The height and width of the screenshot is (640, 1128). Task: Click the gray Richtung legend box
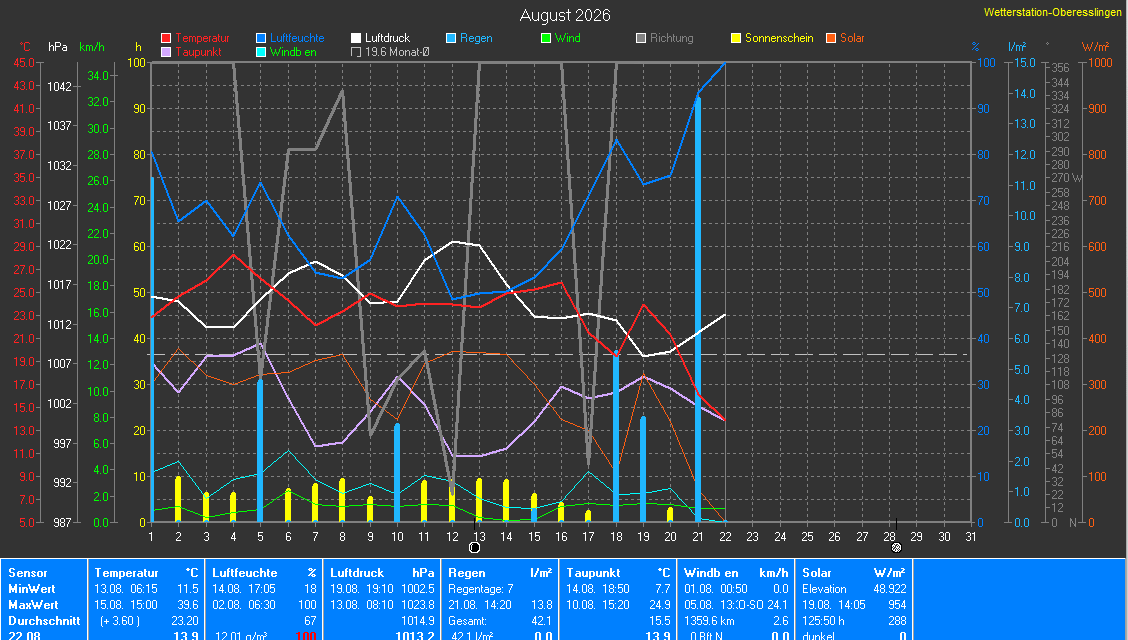click(x=641, y=38)
